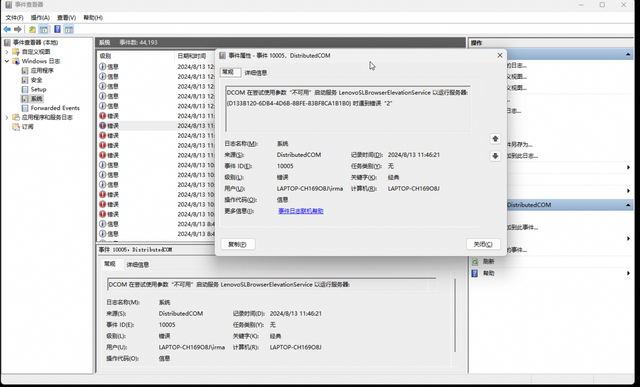The width and height of the screenshot is (640, 387).
Task: Switch to 详细信息 tab in event properties dialog
Action: pyautogui.click(x=256, y=73)
